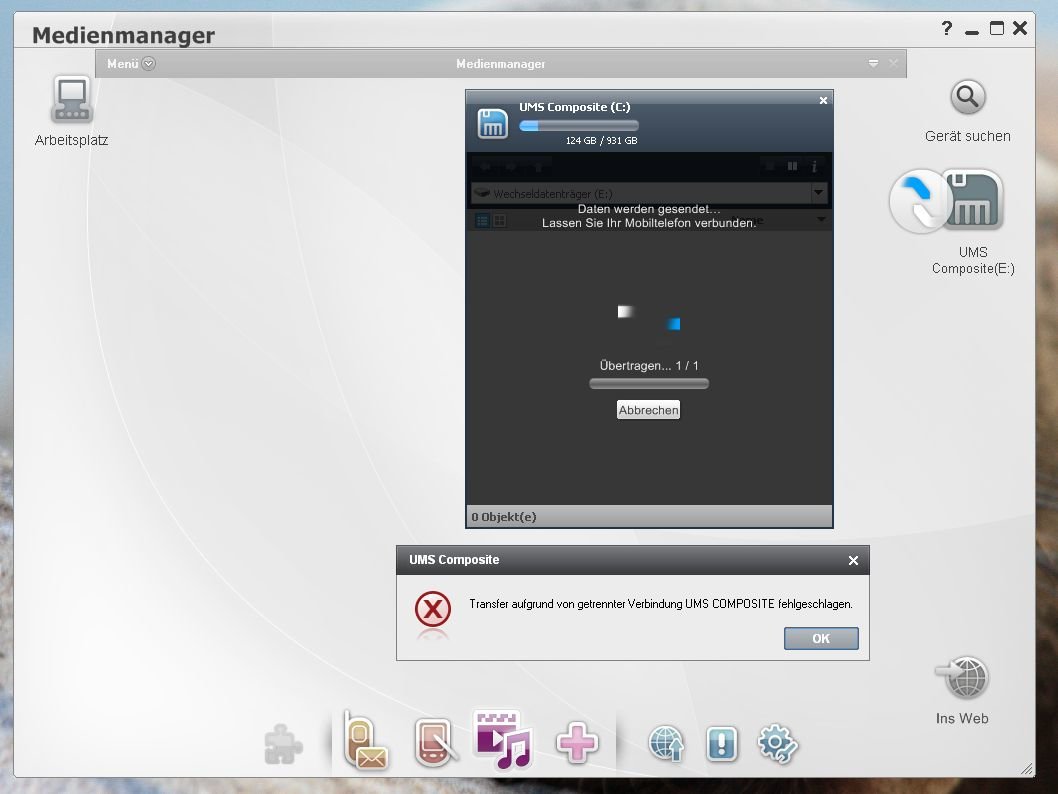This screenshot has width=1058, height=794.
Task: Open the question mark help icon
Action: 947,28
